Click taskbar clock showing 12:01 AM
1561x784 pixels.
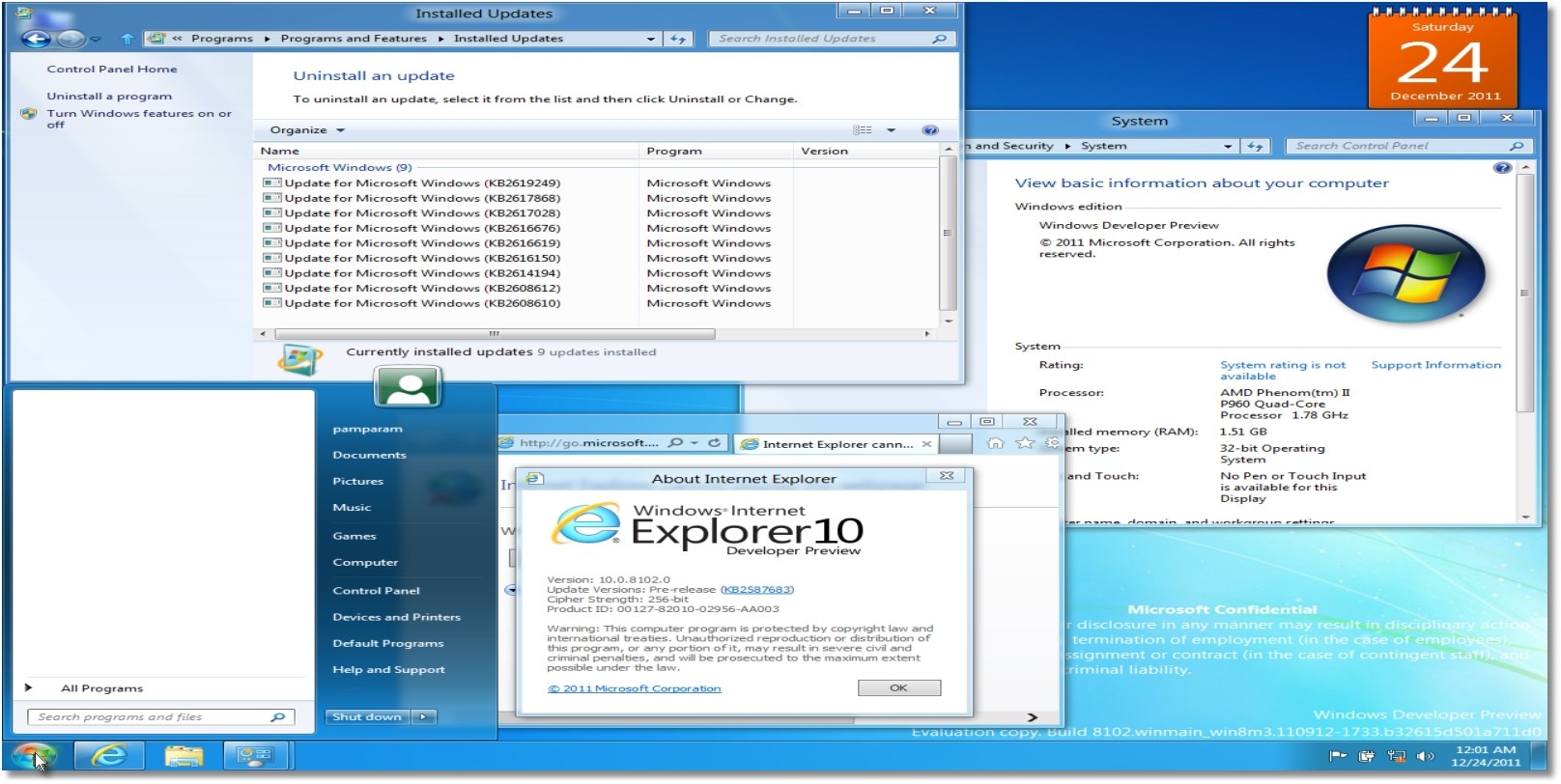[1486, 757]
